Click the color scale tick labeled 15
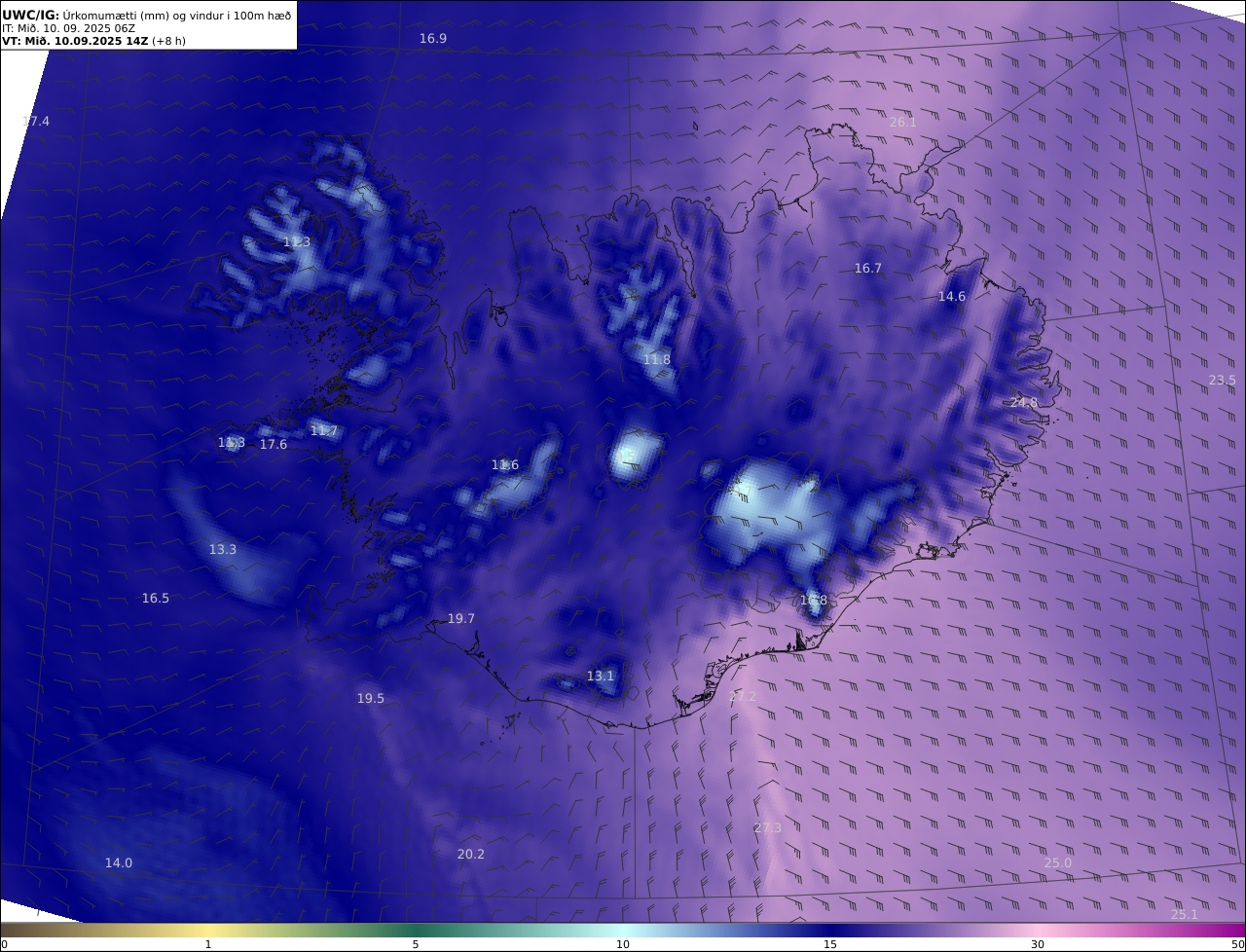Screen dimensions: 1246x952 830,944
